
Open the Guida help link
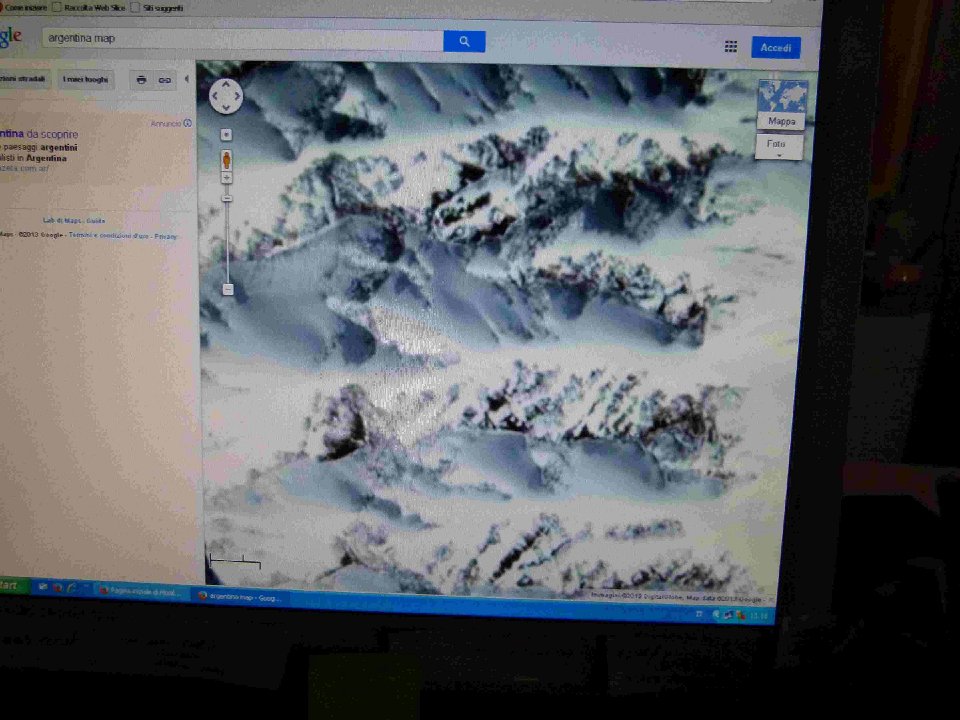point(96,220)
